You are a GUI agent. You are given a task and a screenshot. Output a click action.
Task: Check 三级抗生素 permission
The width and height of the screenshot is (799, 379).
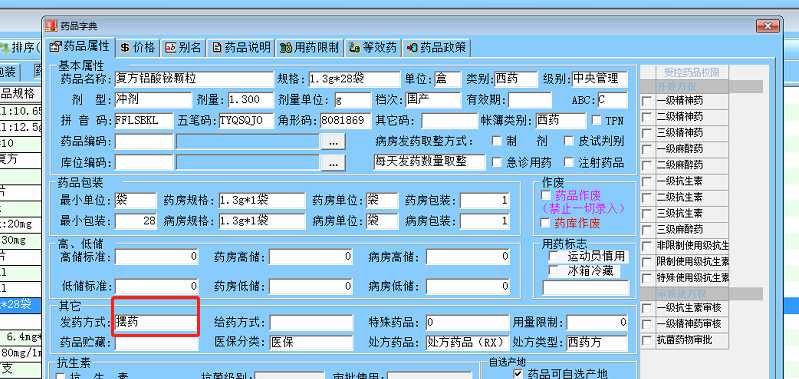[647, 213]
